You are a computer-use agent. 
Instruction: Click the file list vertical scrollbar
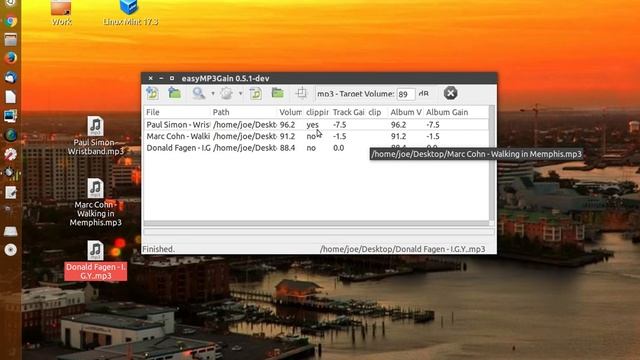point(491,163)
